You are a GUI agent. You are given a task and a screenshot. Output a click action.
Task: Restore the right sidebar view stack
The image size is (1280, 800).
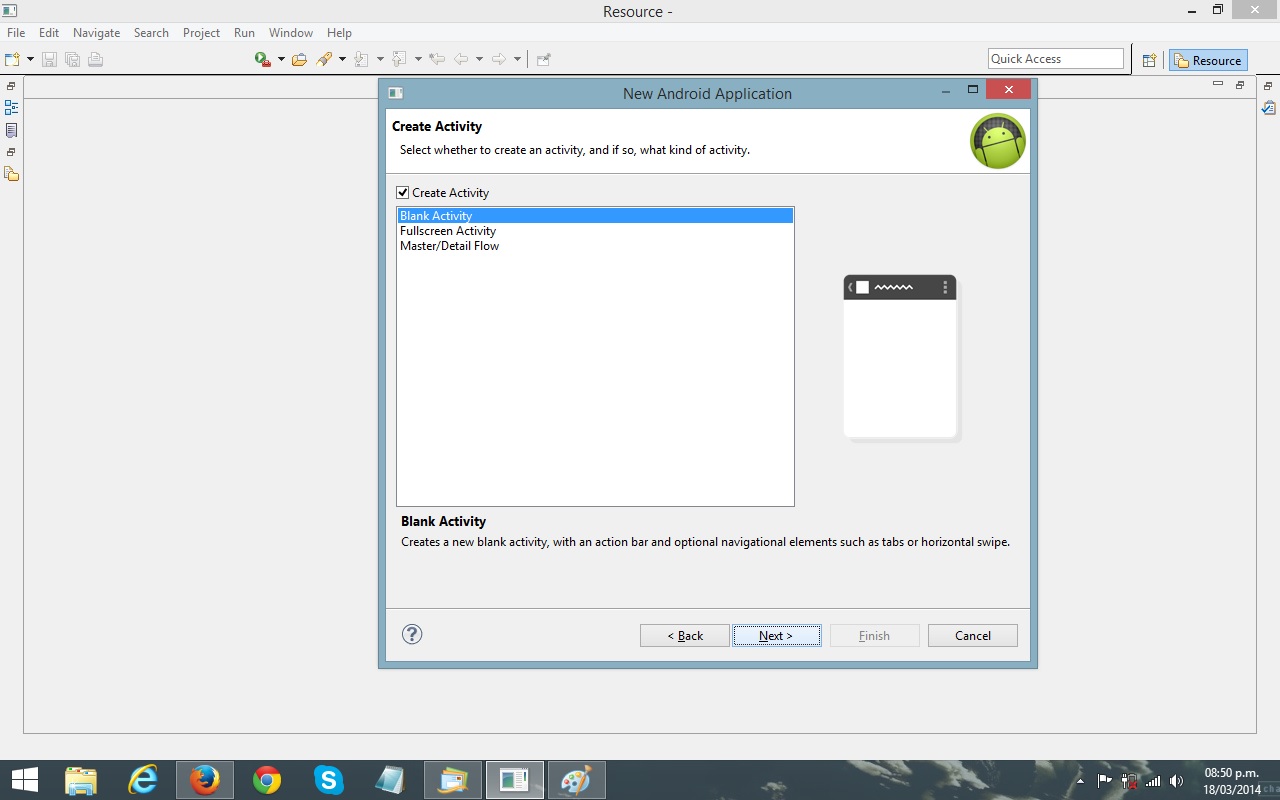[1268, 87]
